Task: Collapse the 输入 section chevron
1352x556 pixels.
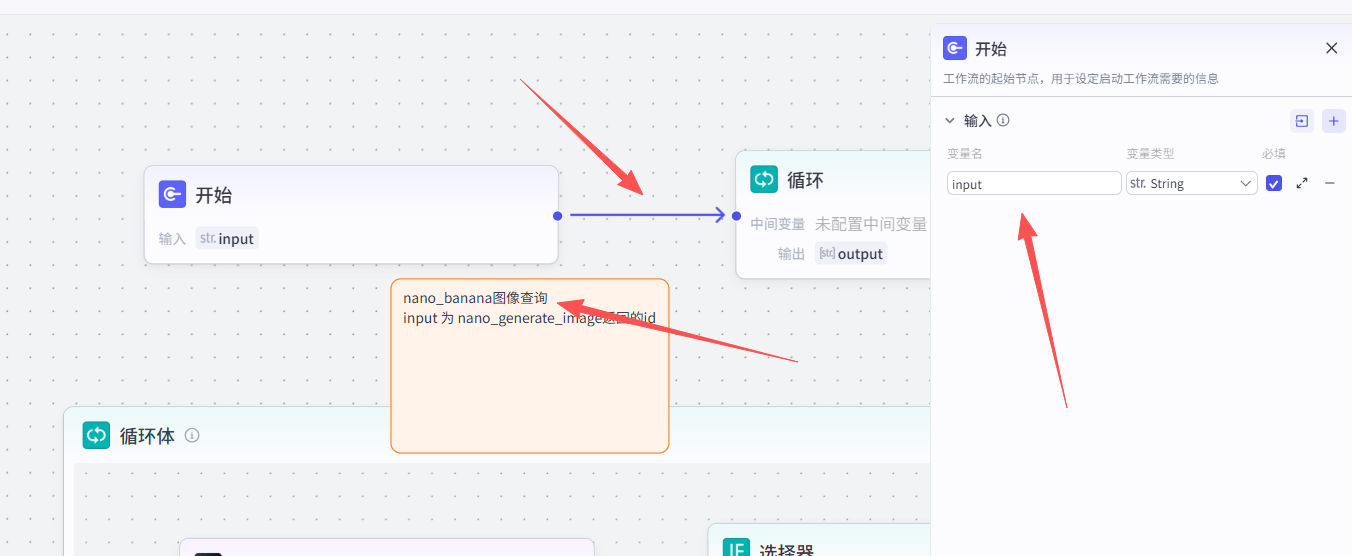Action: 950,121
